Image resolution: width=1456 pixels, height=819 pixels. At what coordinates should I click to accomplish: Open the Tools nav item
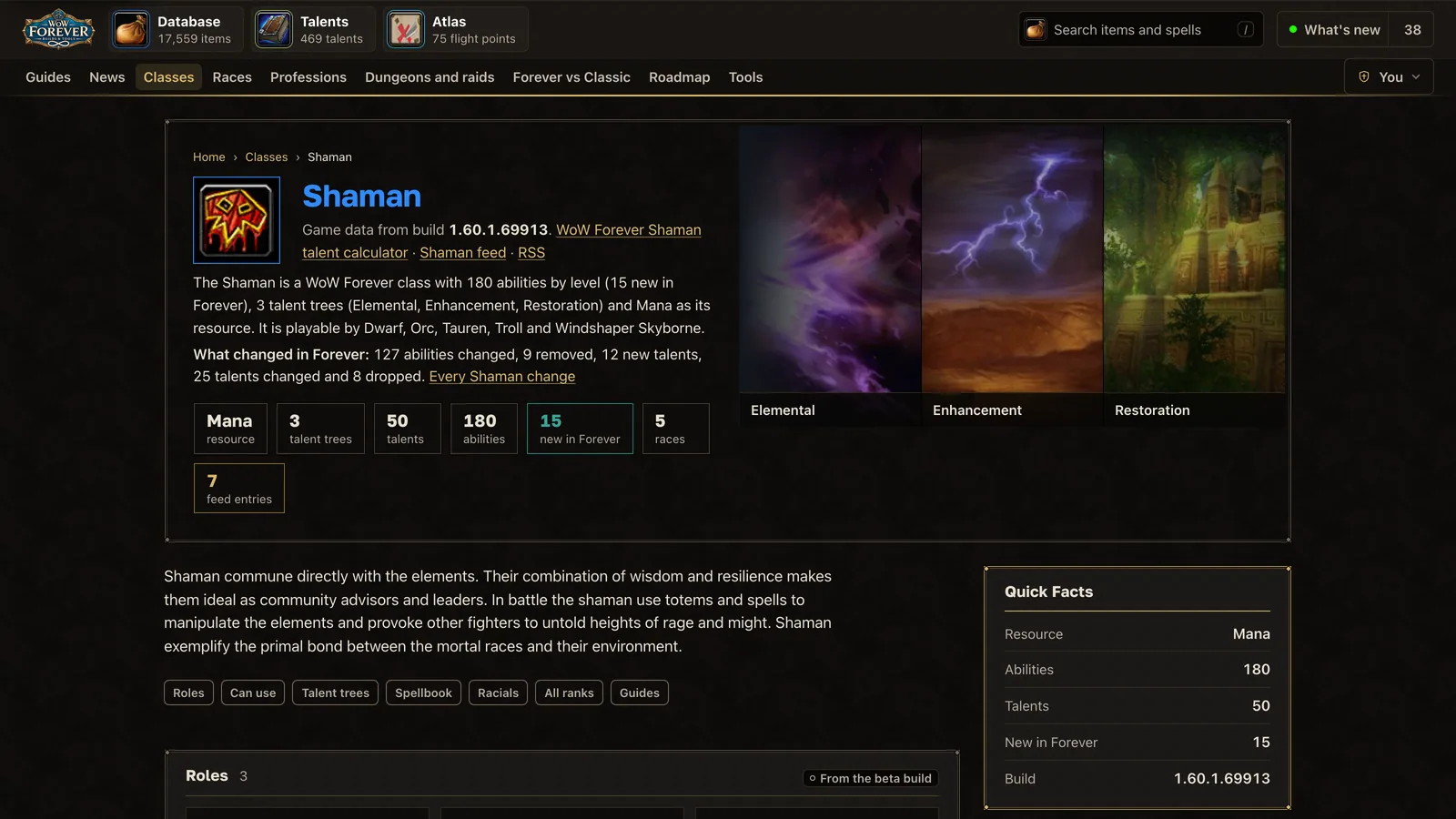[x=745, y=77]
